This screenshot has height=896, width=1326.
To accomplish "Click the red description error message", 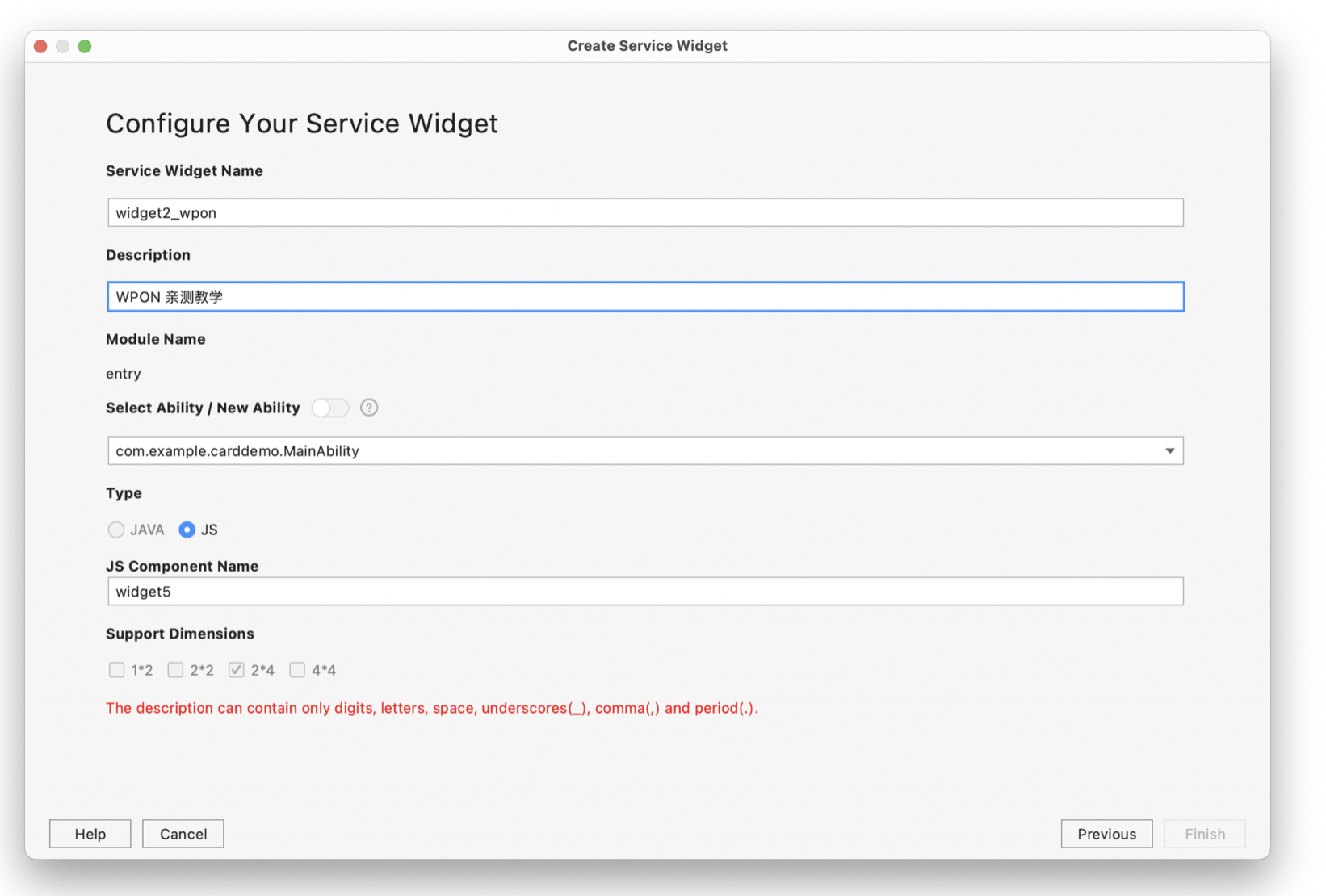I will [432, 708].
